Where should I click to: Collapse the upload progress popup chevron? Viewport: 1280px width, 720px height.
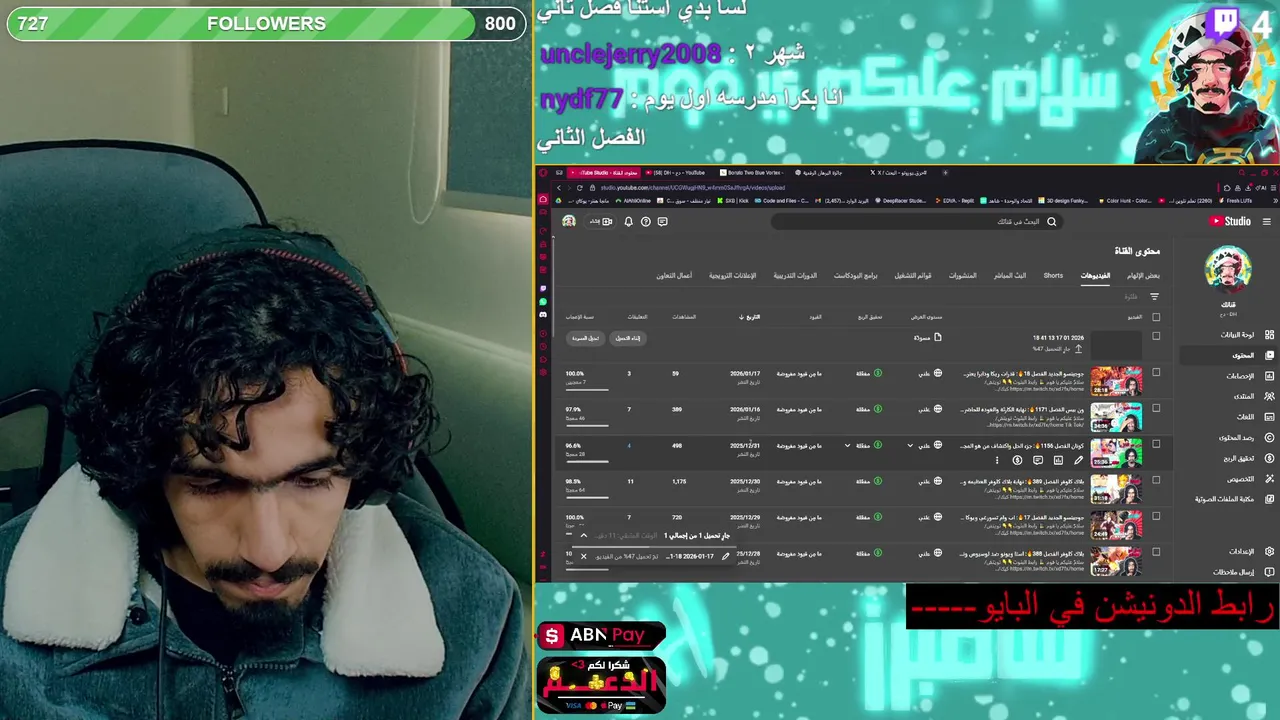(584, 535)
